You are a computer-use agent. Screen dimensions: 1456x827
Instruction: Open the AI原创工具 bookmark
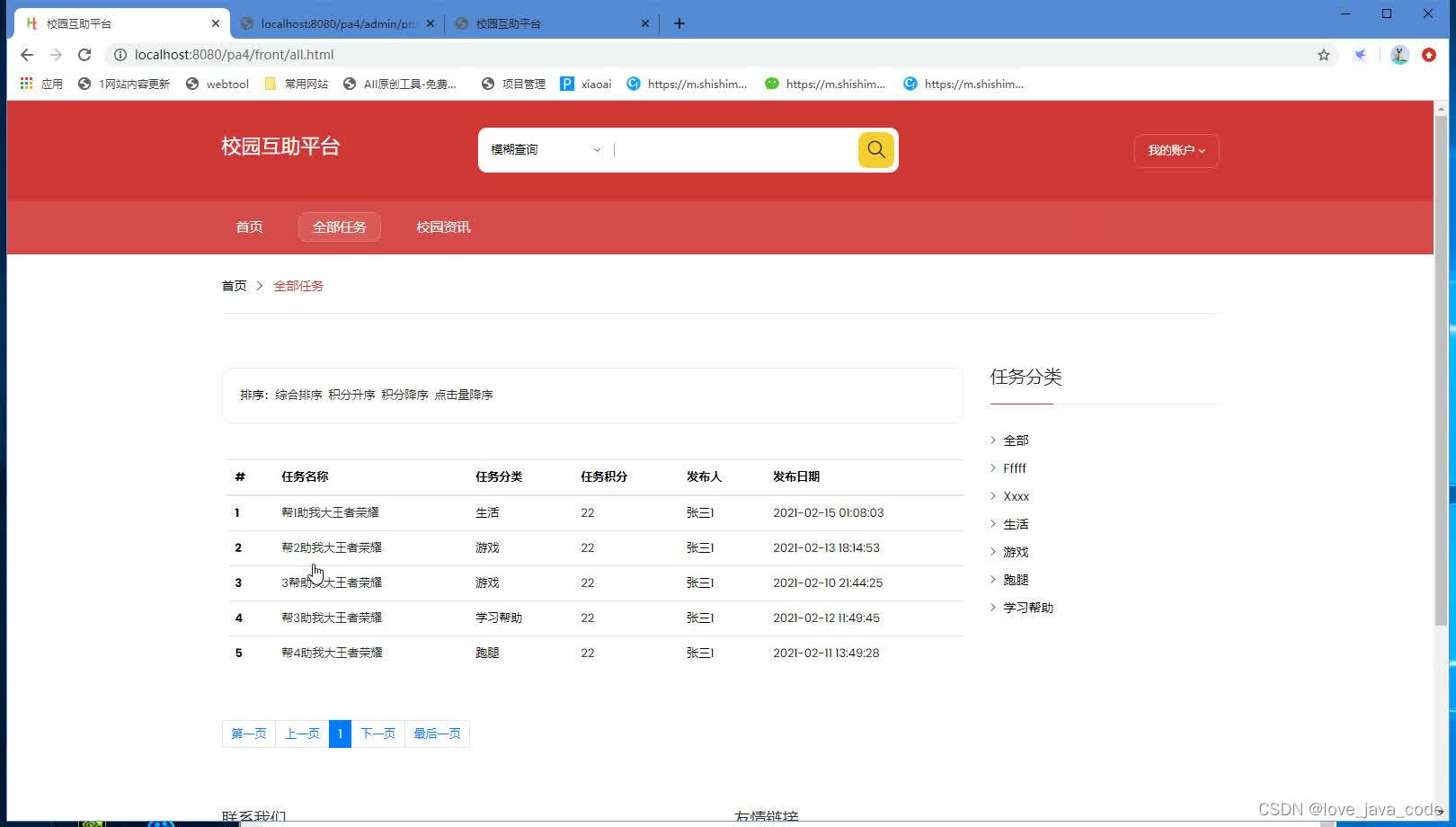point(400,84)
